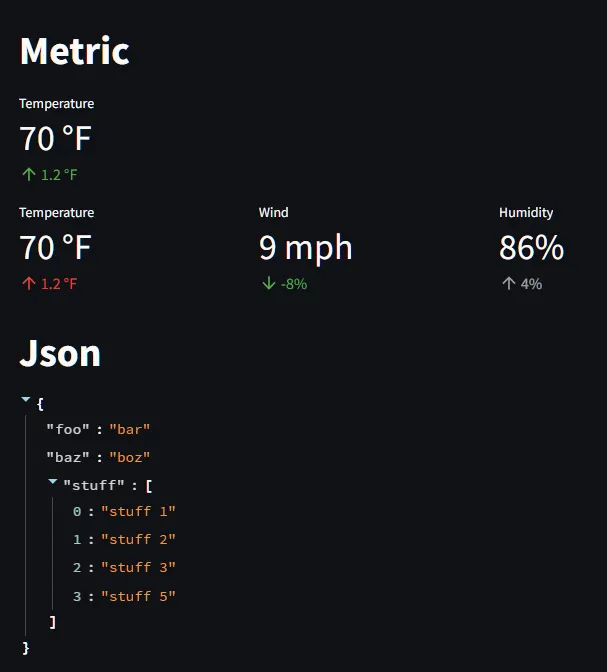Click the 86% Humidity value
This screenshot has height=672, width=607.
point(531,248)
